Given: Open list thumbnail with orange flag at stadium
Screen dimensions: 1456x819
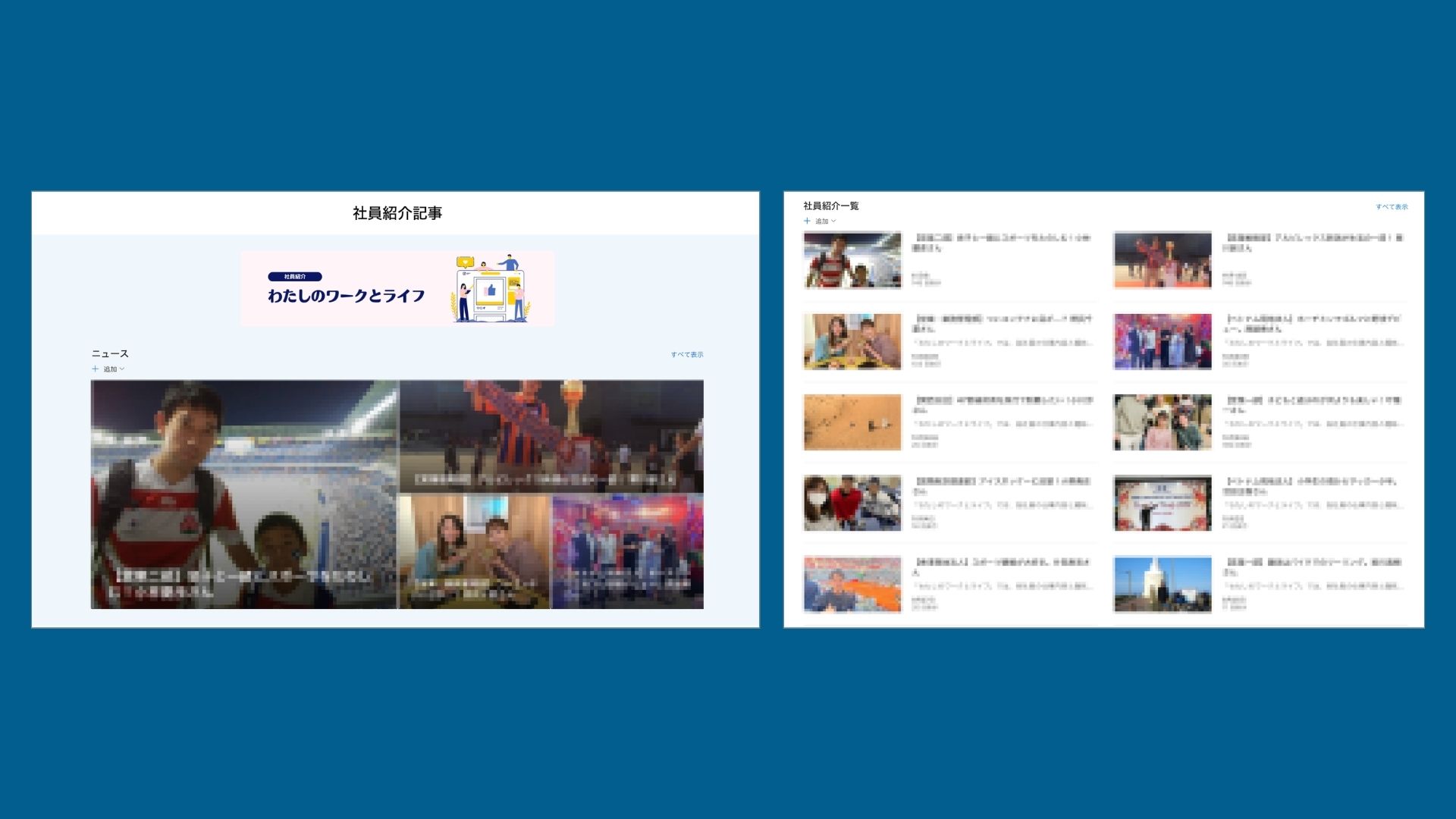Looking at the screenshot, I should coord(852,585).
